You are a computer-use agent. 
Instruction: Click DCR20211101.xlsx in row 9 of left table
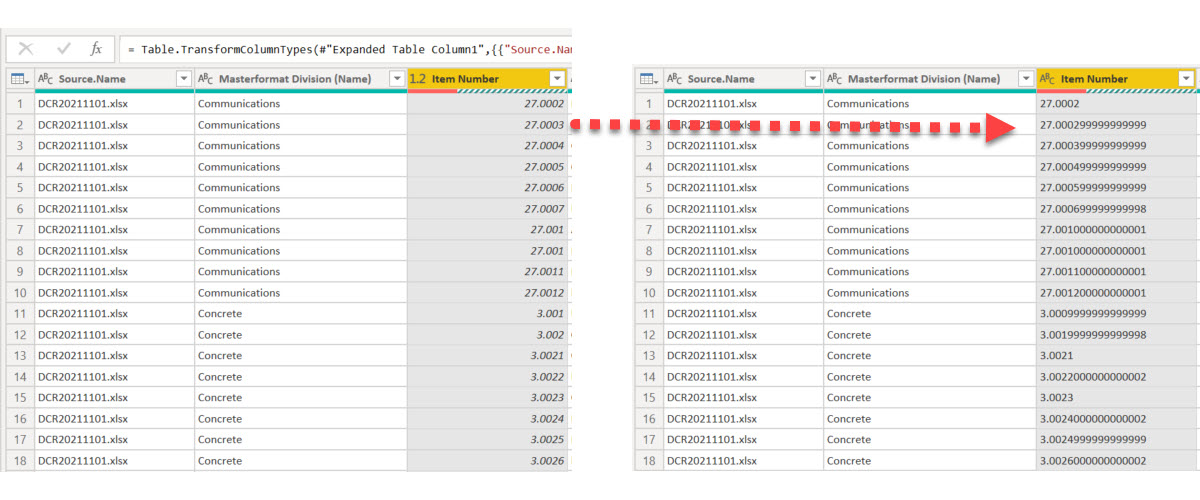coord(114,272)
